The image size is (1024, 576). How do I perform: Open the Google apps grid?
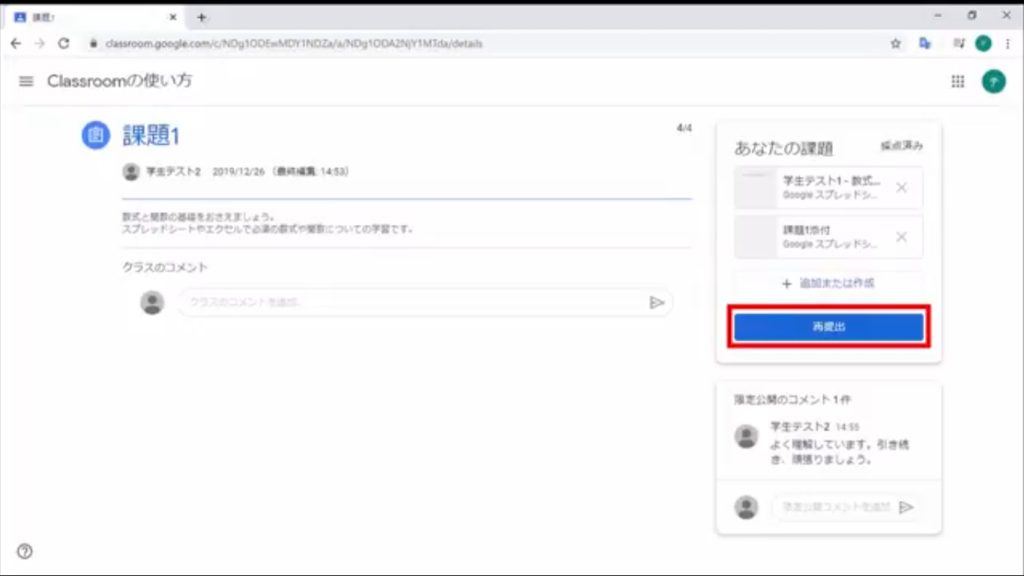click(957, 81)
